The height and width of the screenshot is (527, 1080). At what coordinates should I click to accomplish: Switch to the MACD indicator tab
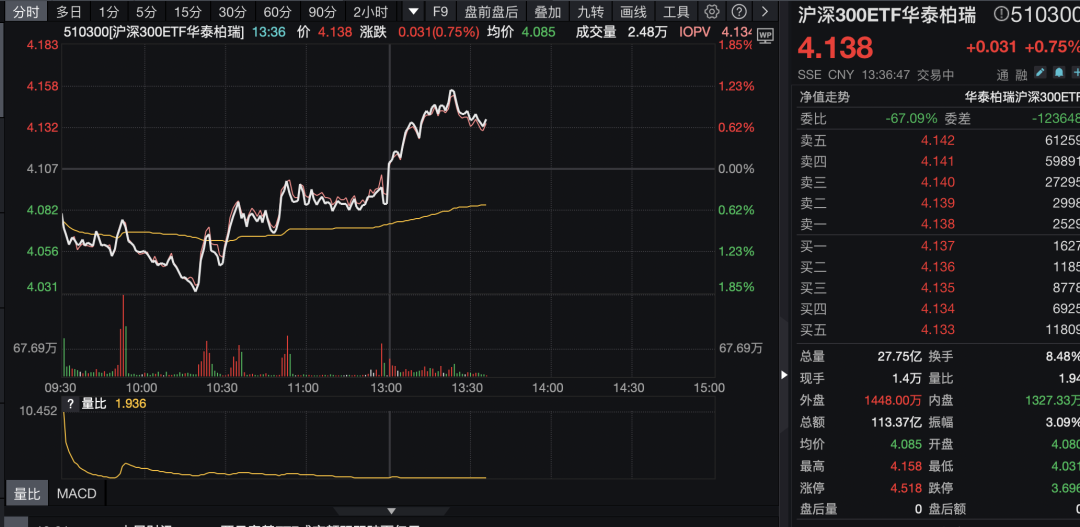pyautogui.click(x=76, y=494)
